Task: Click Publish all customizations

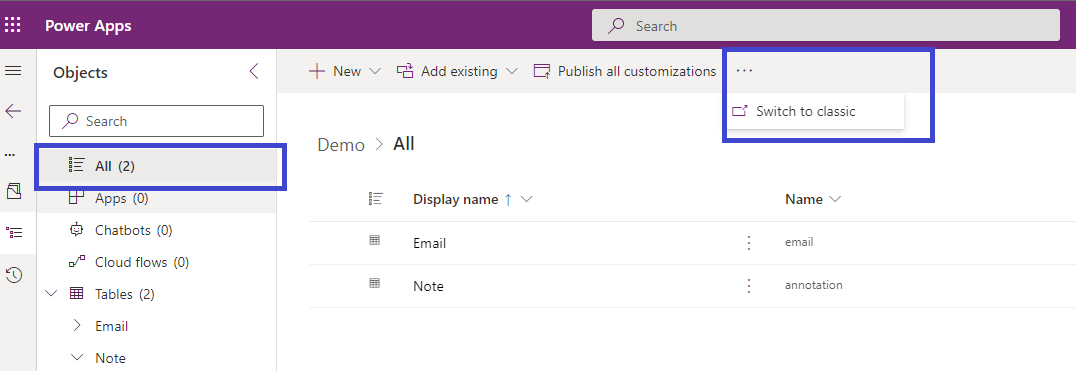Action: [x=624, y=71]
